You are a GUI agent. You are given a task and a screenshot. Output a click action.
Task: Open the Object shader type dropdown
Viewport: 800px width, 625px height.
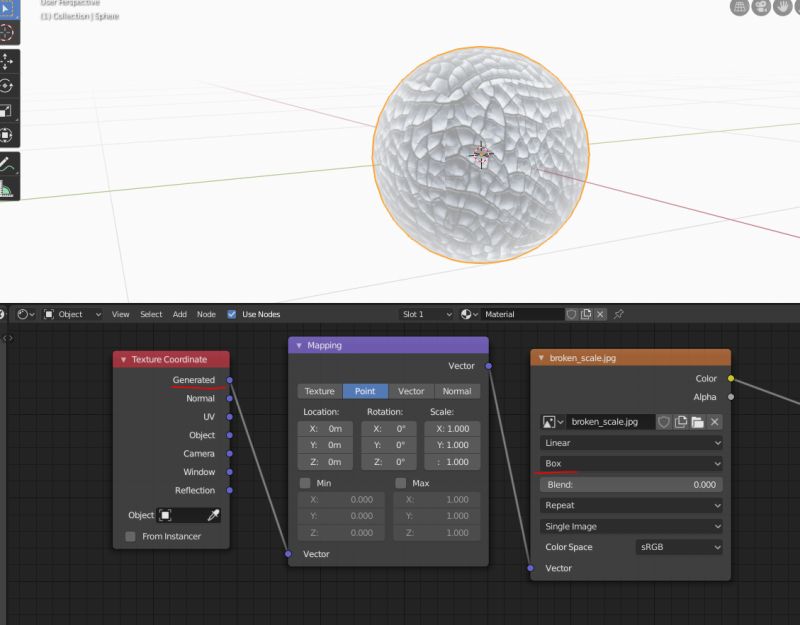pos(72,314)
